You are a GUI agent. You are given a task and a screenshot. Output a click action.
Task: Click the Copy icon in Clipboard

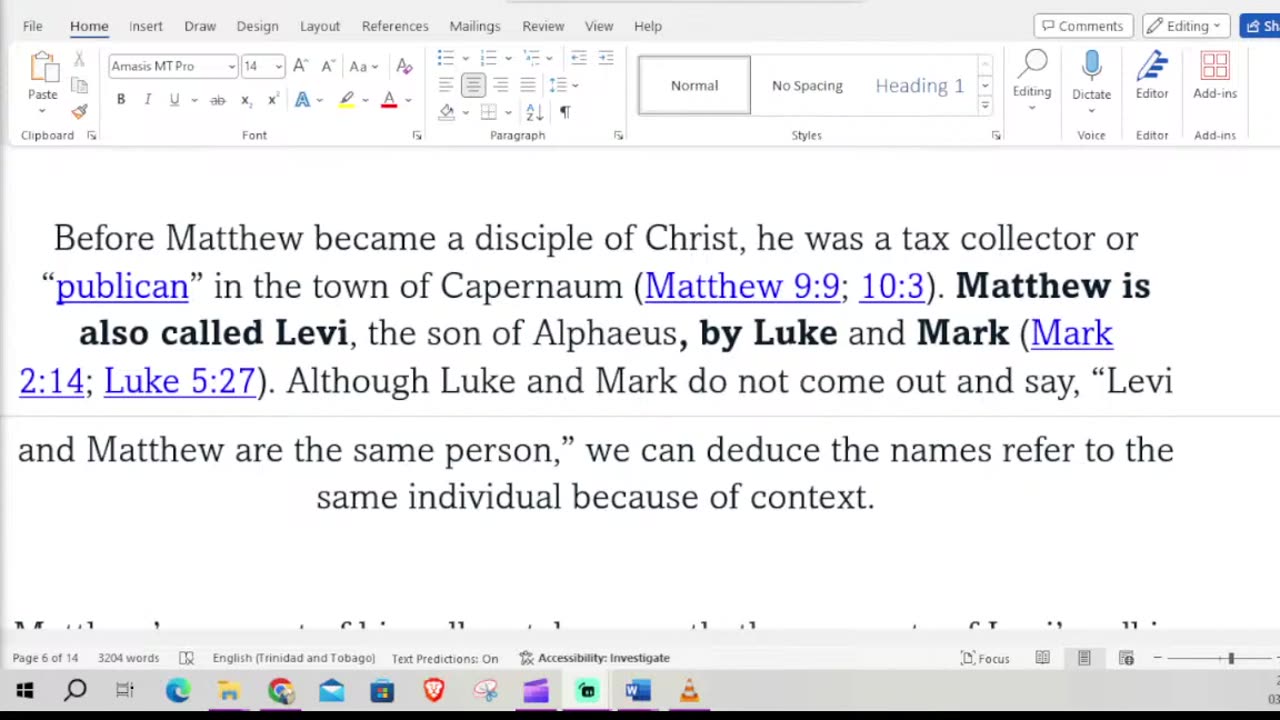pyautogui.click(x=79, y=86)
